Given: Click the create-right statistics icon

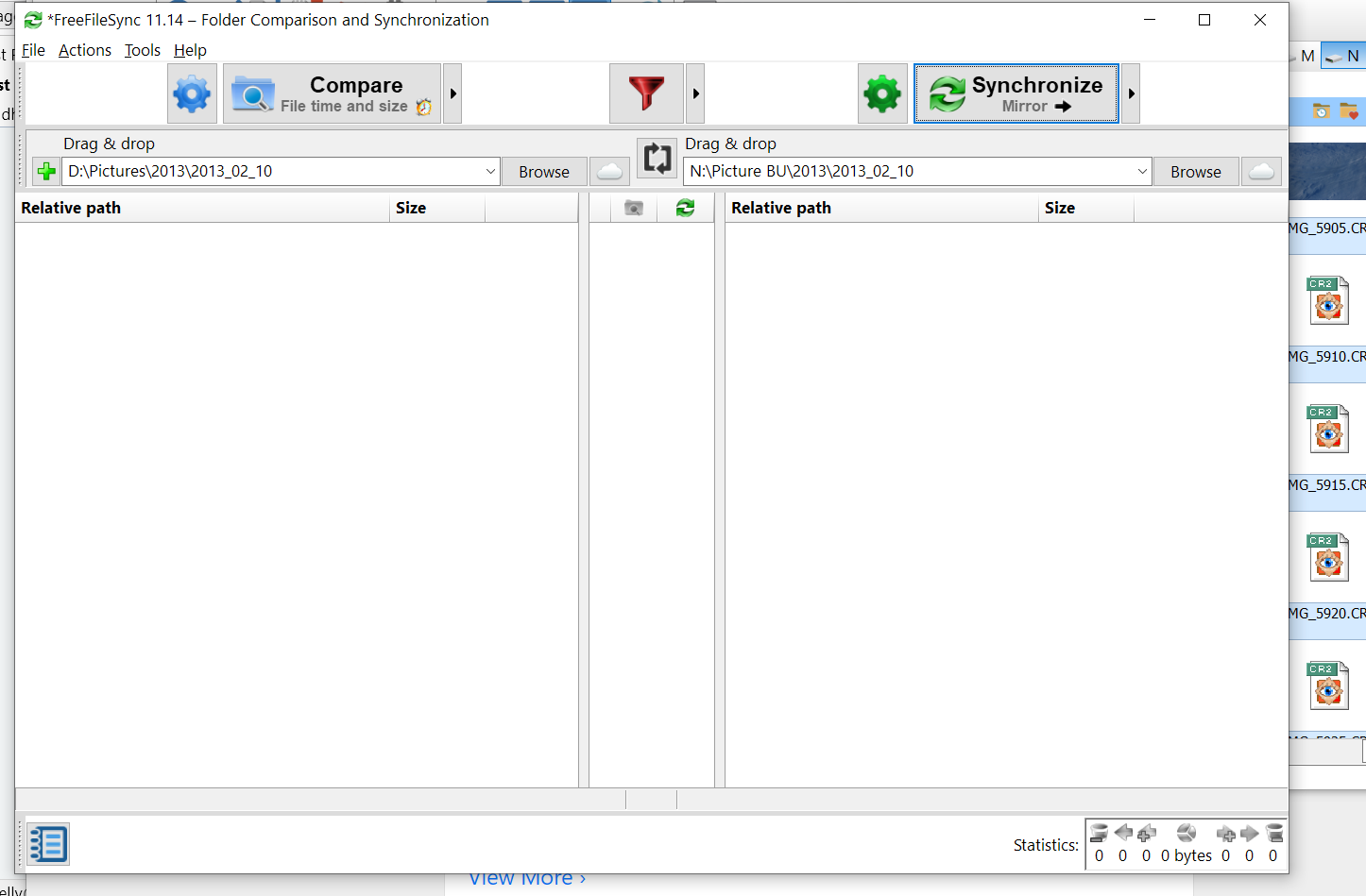Looking at the screenshot, I should click(x=1226, y=833).
